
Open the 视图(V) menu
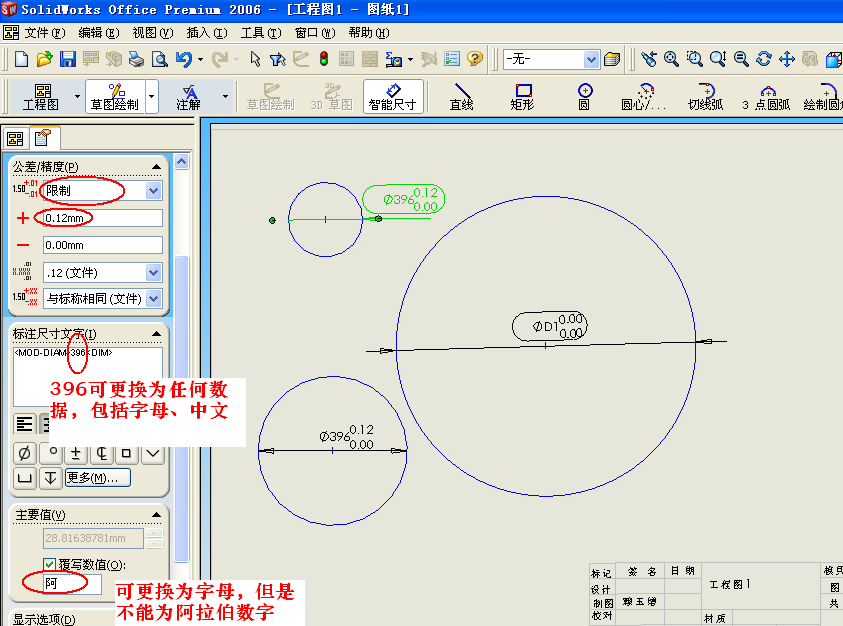pos(153,33)
